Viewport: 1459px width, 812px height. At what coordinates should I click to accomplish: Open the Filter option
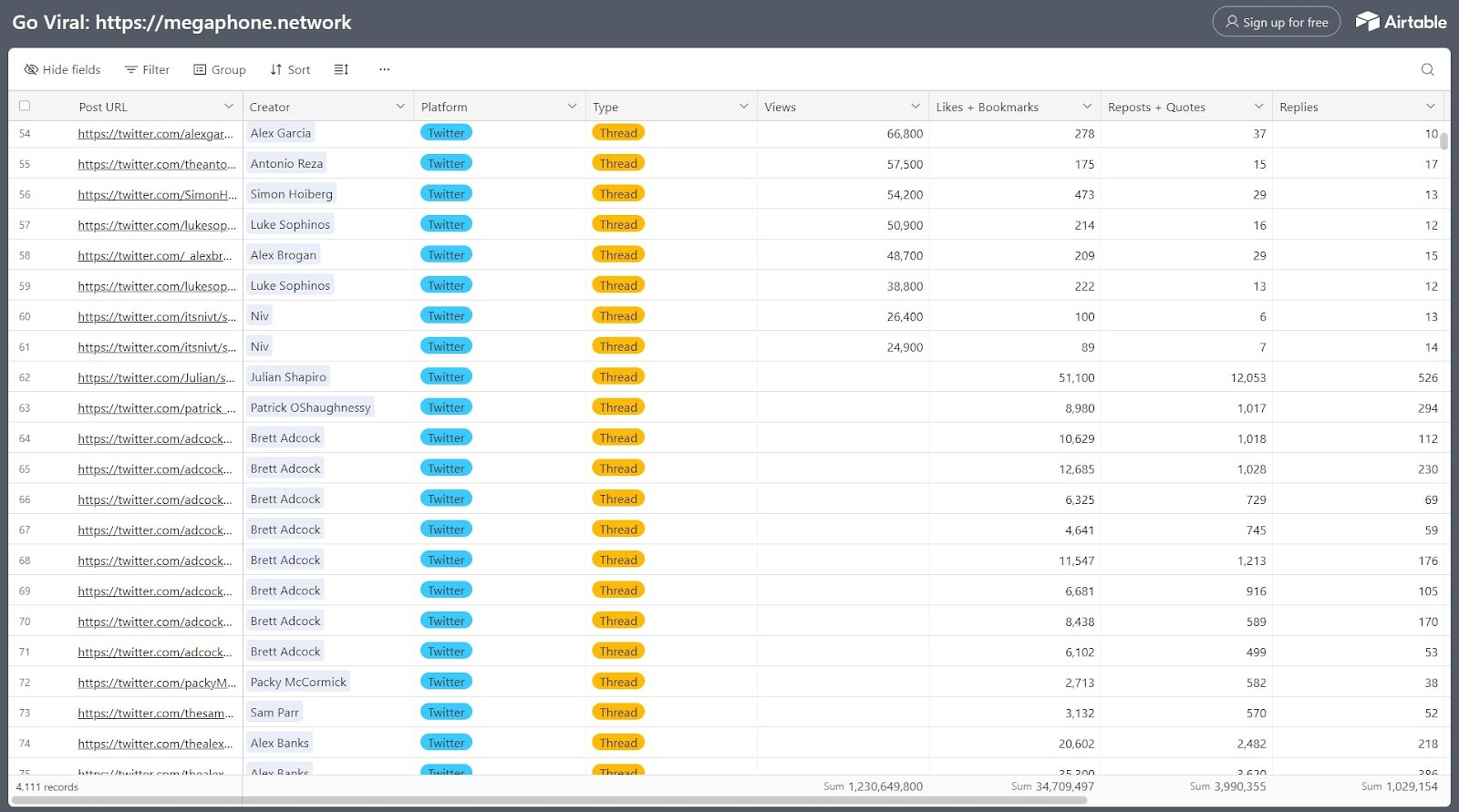(147, 69)
